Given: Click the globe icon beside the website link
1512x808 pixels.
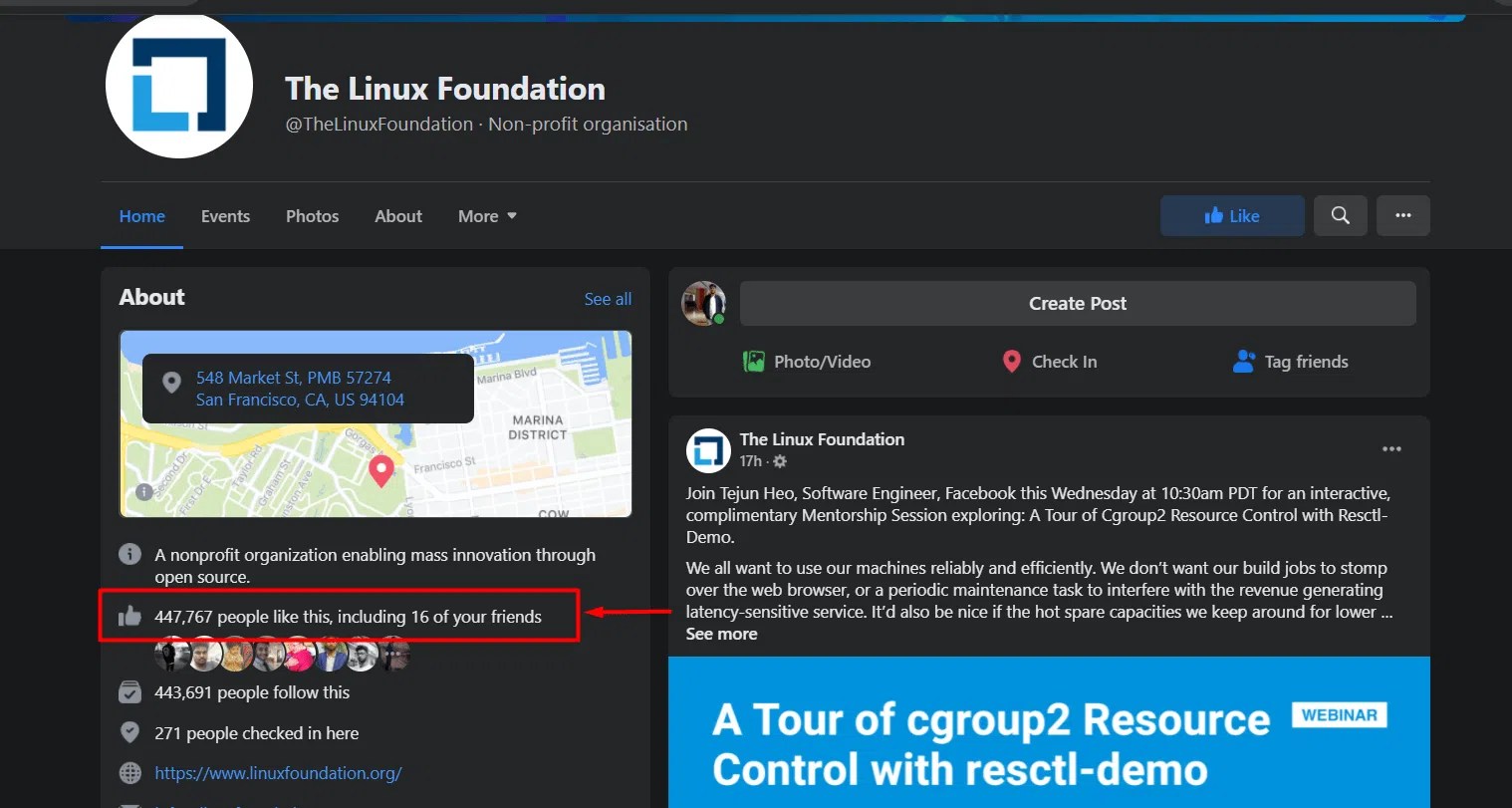Looking at the screenshot, I should tap(129, 772).
